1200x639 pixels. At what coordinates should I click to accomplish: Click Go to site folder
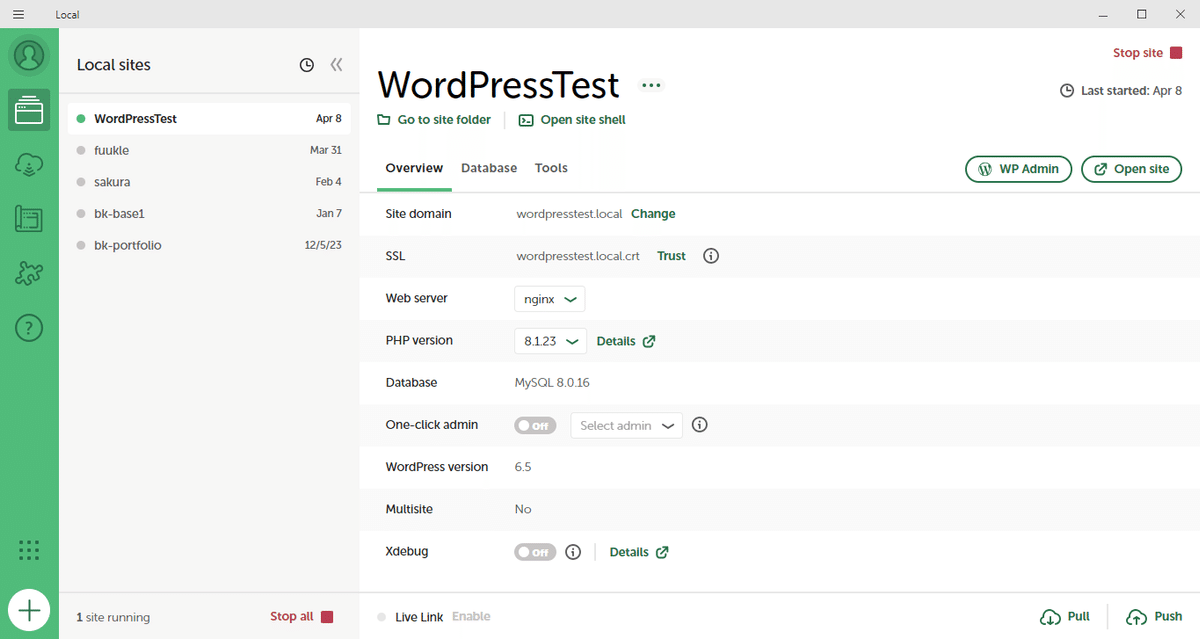(x=434, y=120)
